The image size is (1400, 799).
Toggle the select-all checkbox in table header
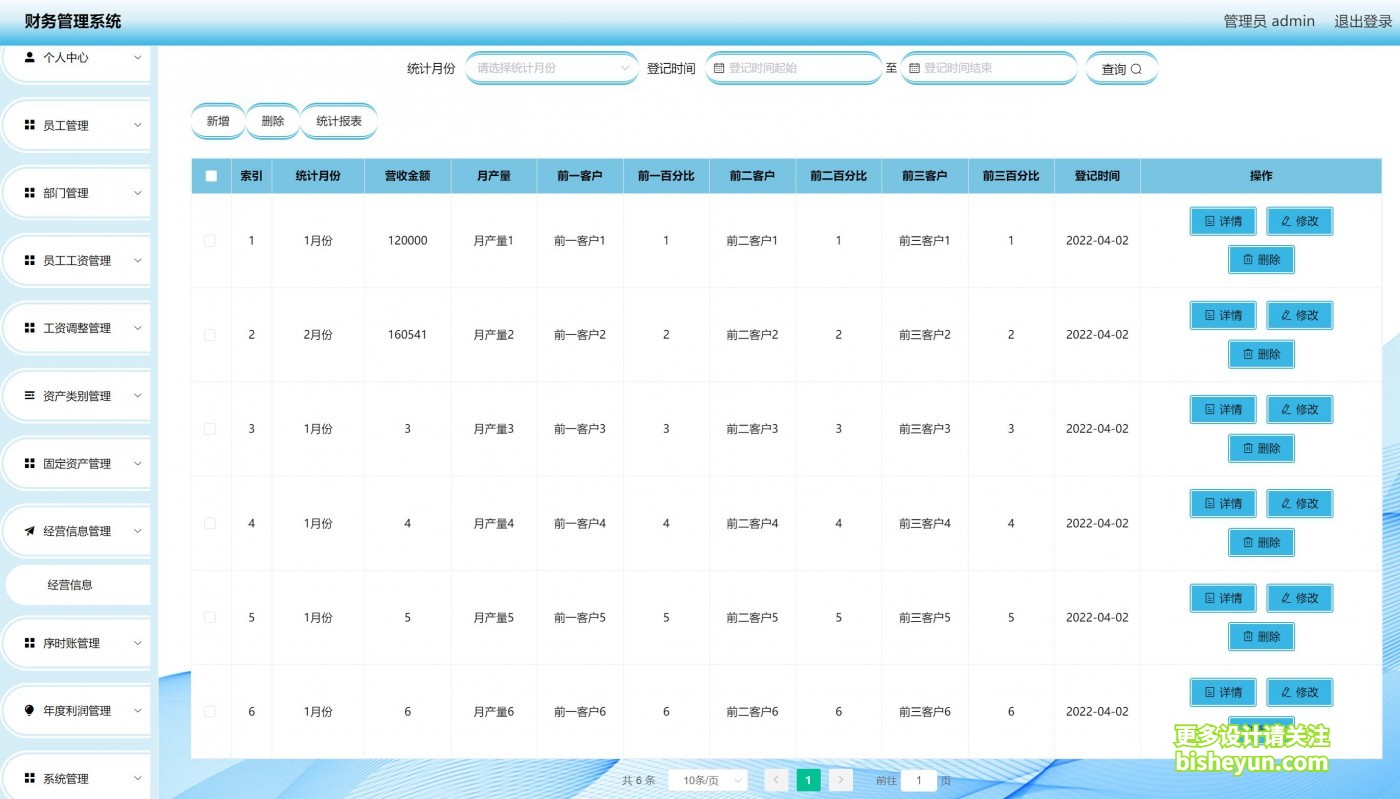click(x=211, y=176)
